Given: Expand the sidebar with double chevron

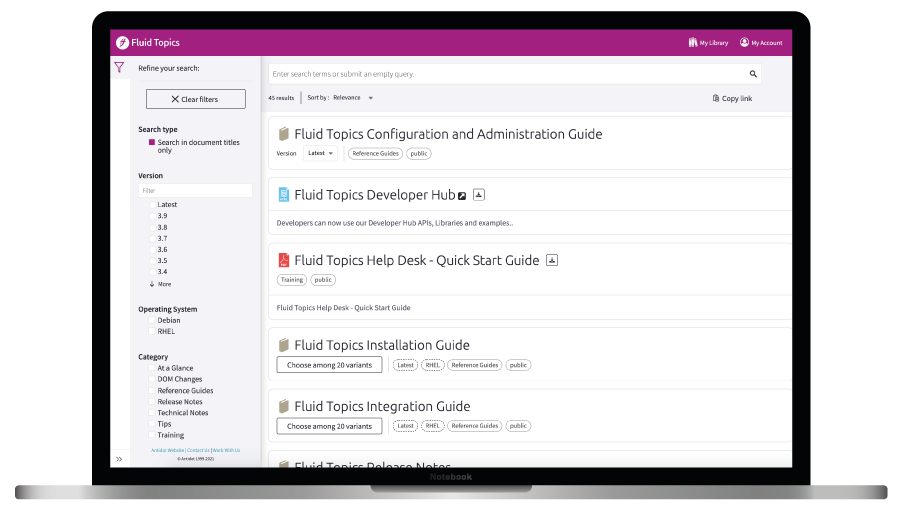Looking at the screenshot, I should point(119,459).
